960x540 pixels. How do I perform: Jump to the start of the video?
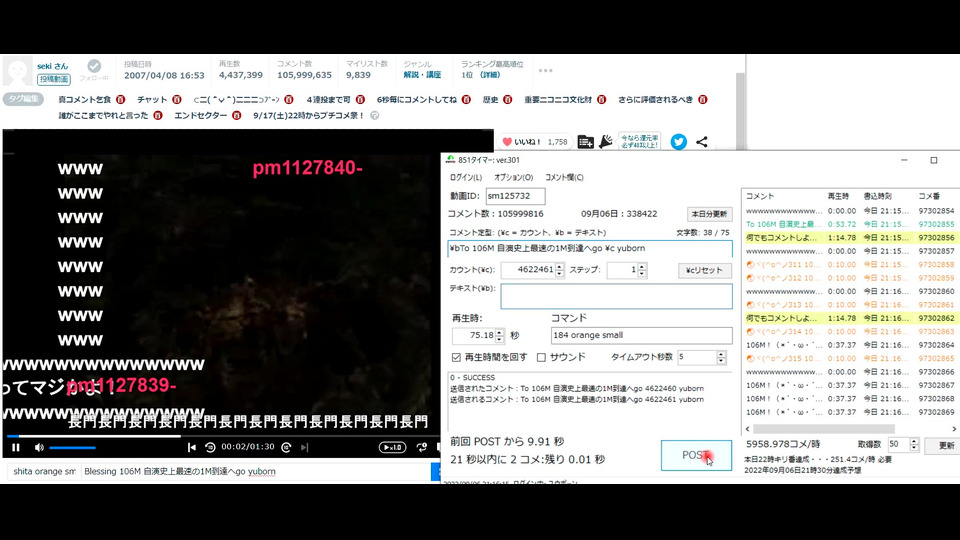tap(192, 447)
